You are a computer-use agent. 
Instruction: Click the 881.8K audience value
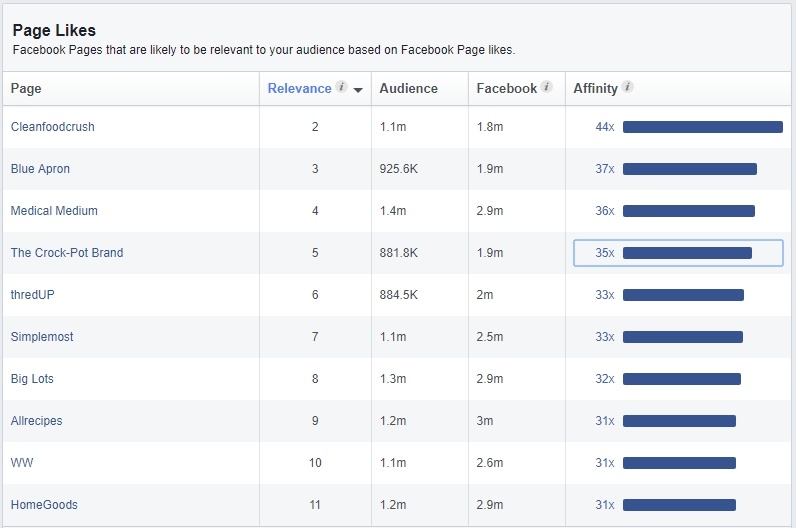(x=399, y=252)
